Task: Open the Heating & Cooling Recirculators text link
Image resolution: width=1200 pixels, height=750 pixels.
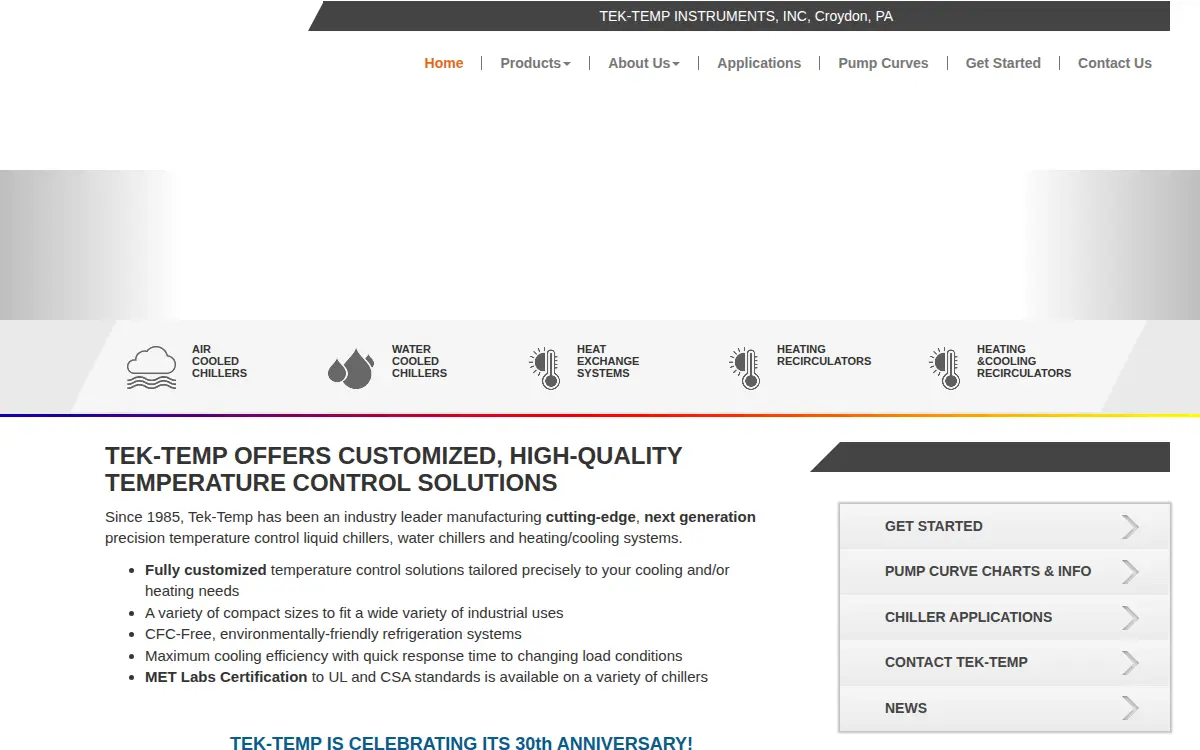Action: pos(1024,361)
